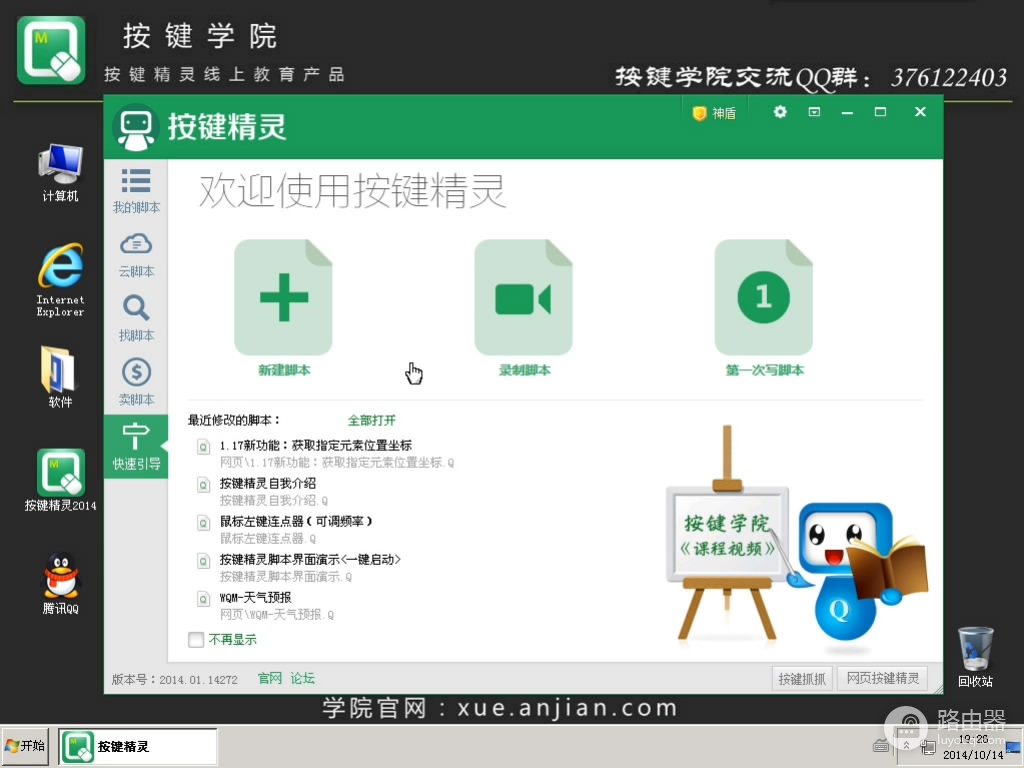
Task: Click the 按键精灵 robot logo in header
Action: click(136, 127)
